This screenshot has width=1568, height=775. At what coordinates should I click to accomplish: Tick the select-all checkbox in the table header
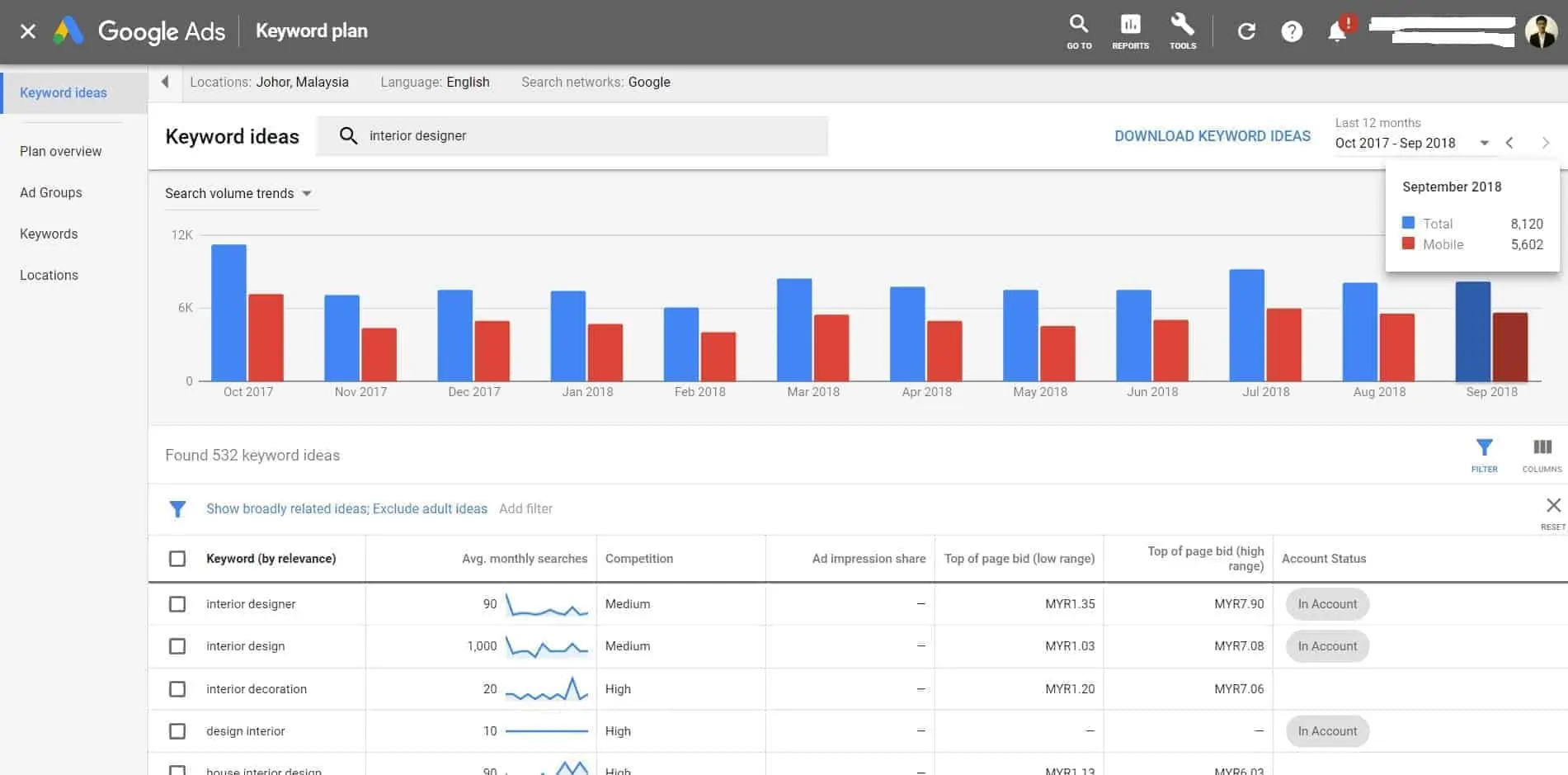click(x=177, y=559)
